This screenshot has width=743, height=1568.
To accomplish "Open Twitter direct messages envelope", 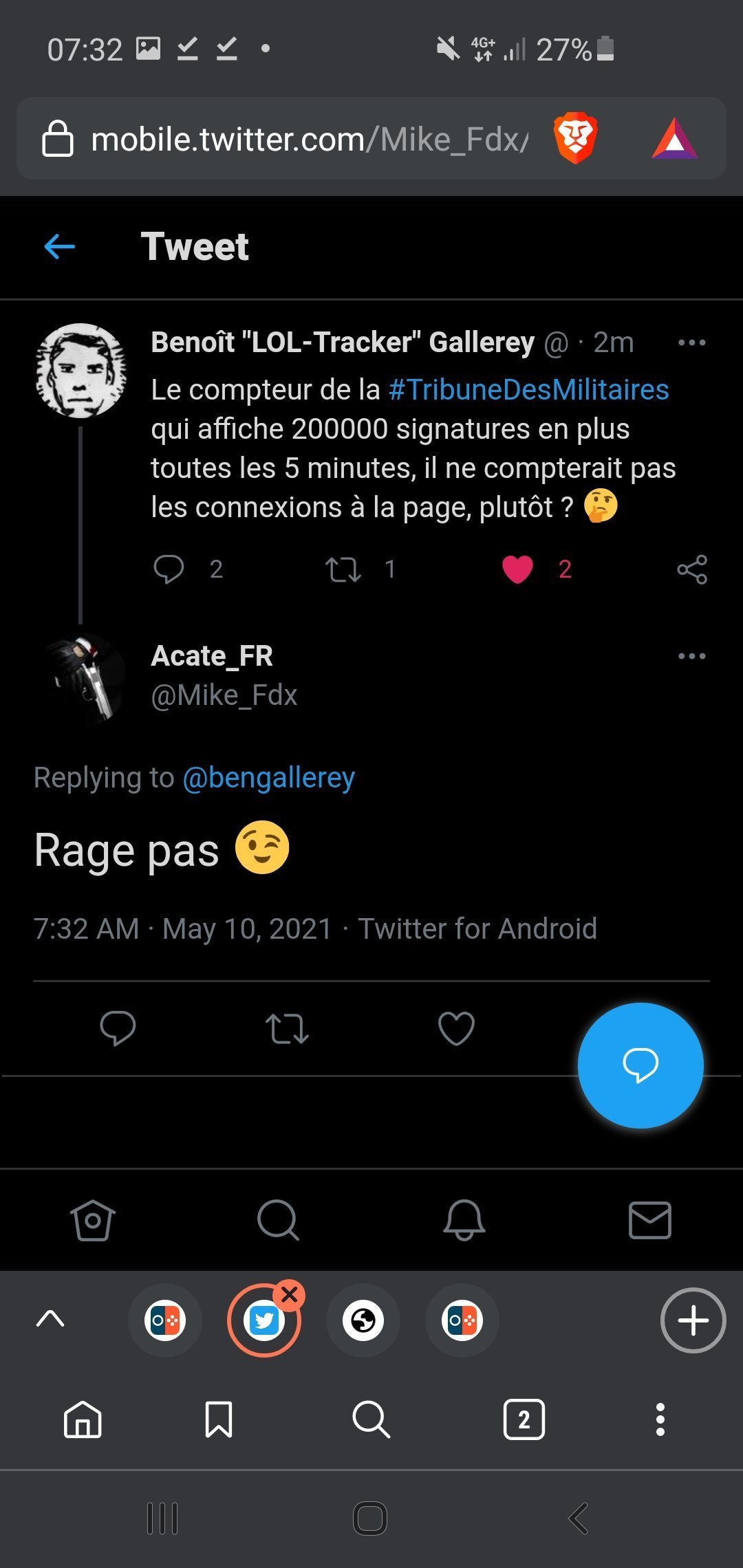I will (x=650, y=1221).
